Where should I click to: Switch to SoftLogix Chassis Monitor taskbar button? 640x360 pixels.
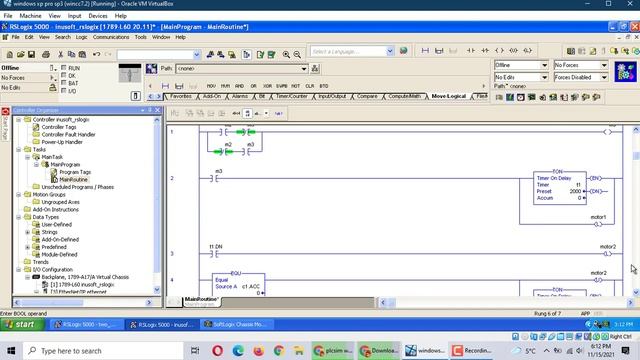[236, 324]
